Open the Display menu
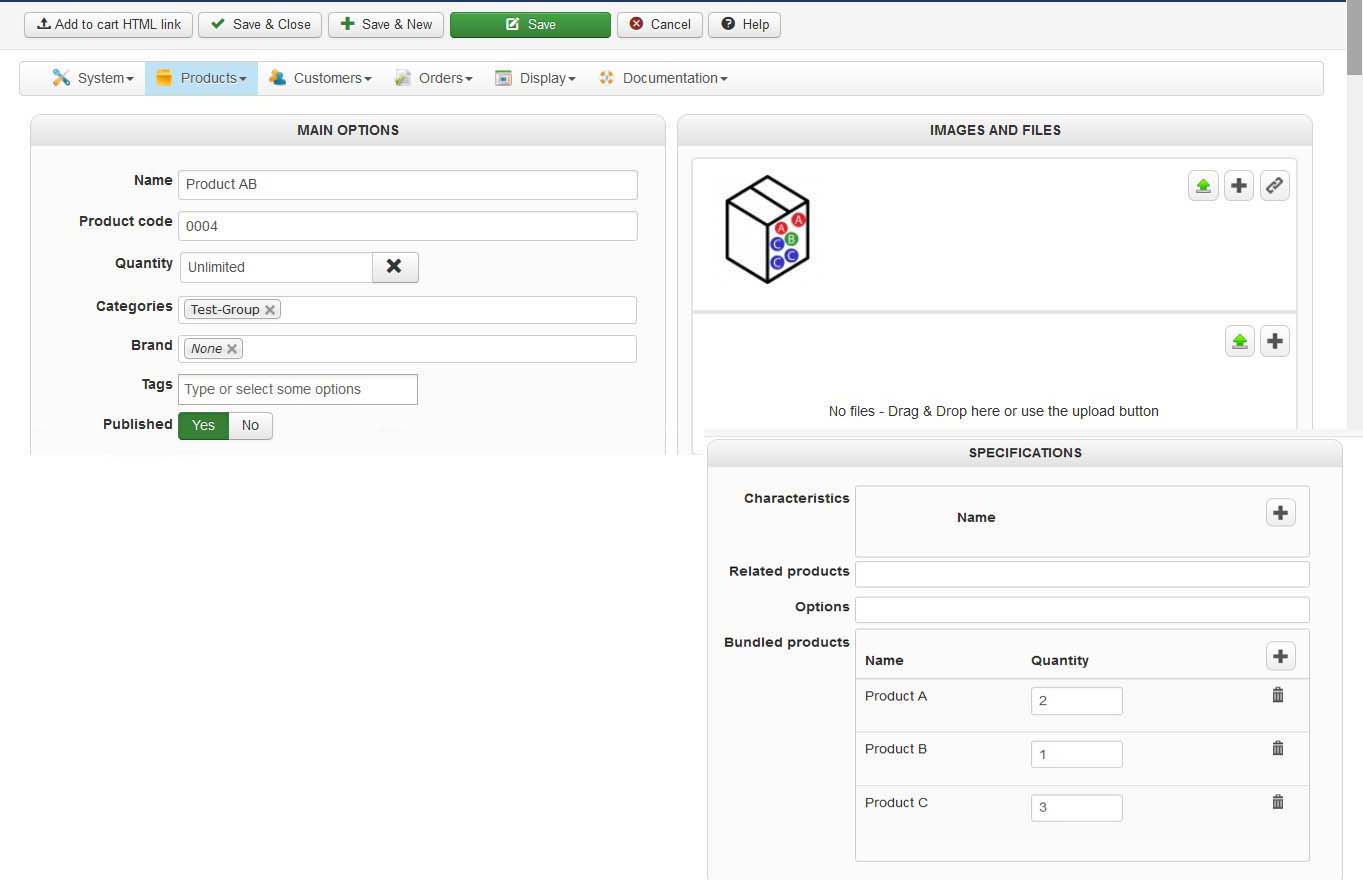Viewport: 1363px width, 880px height. click(535, 78)
